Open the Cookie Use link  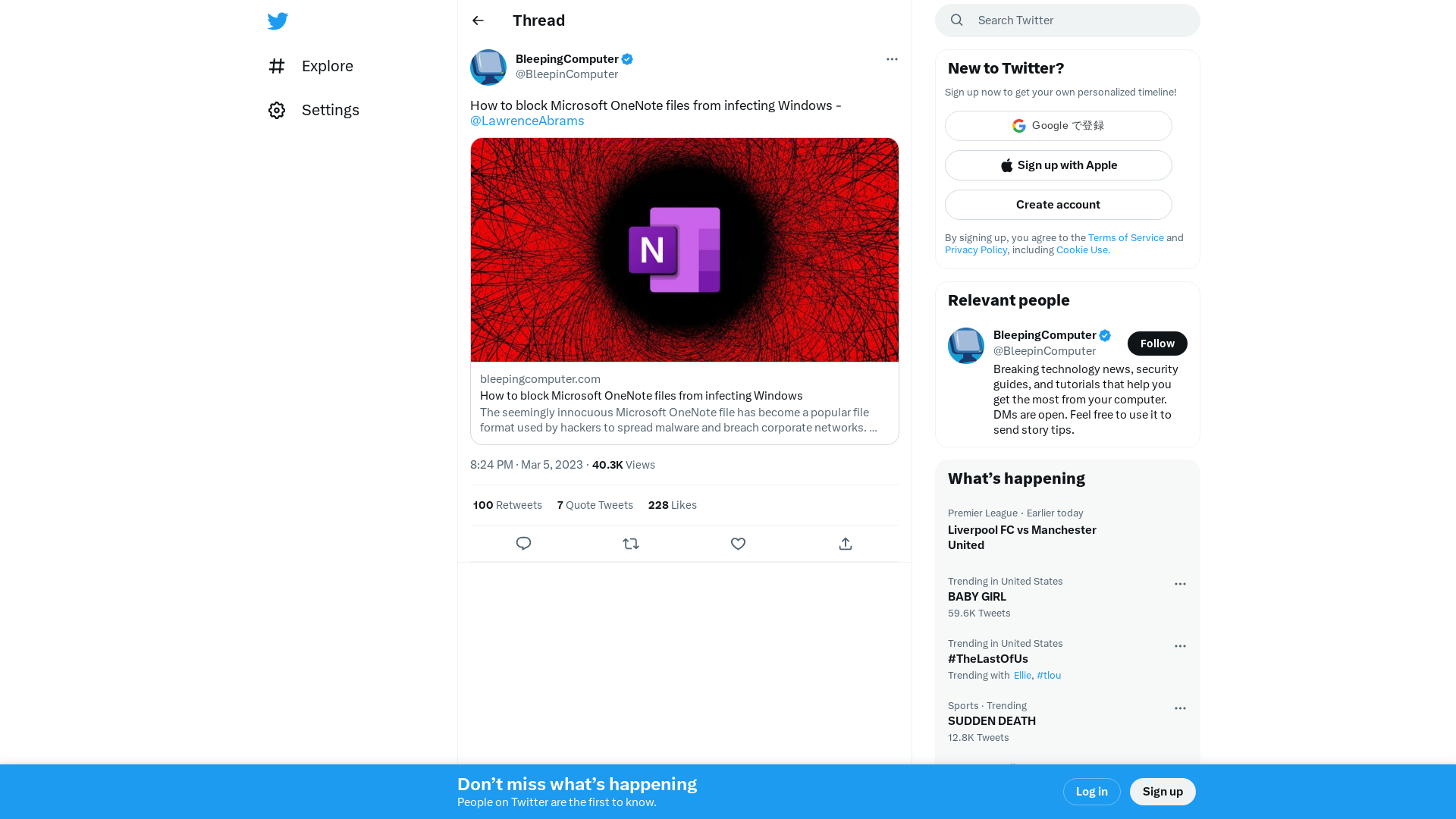point(1083,250)
